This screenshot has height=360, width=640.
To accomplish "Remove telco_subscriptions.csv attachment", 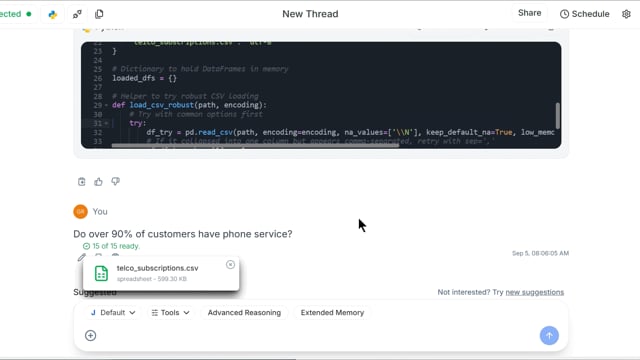I will coord(230,264).
